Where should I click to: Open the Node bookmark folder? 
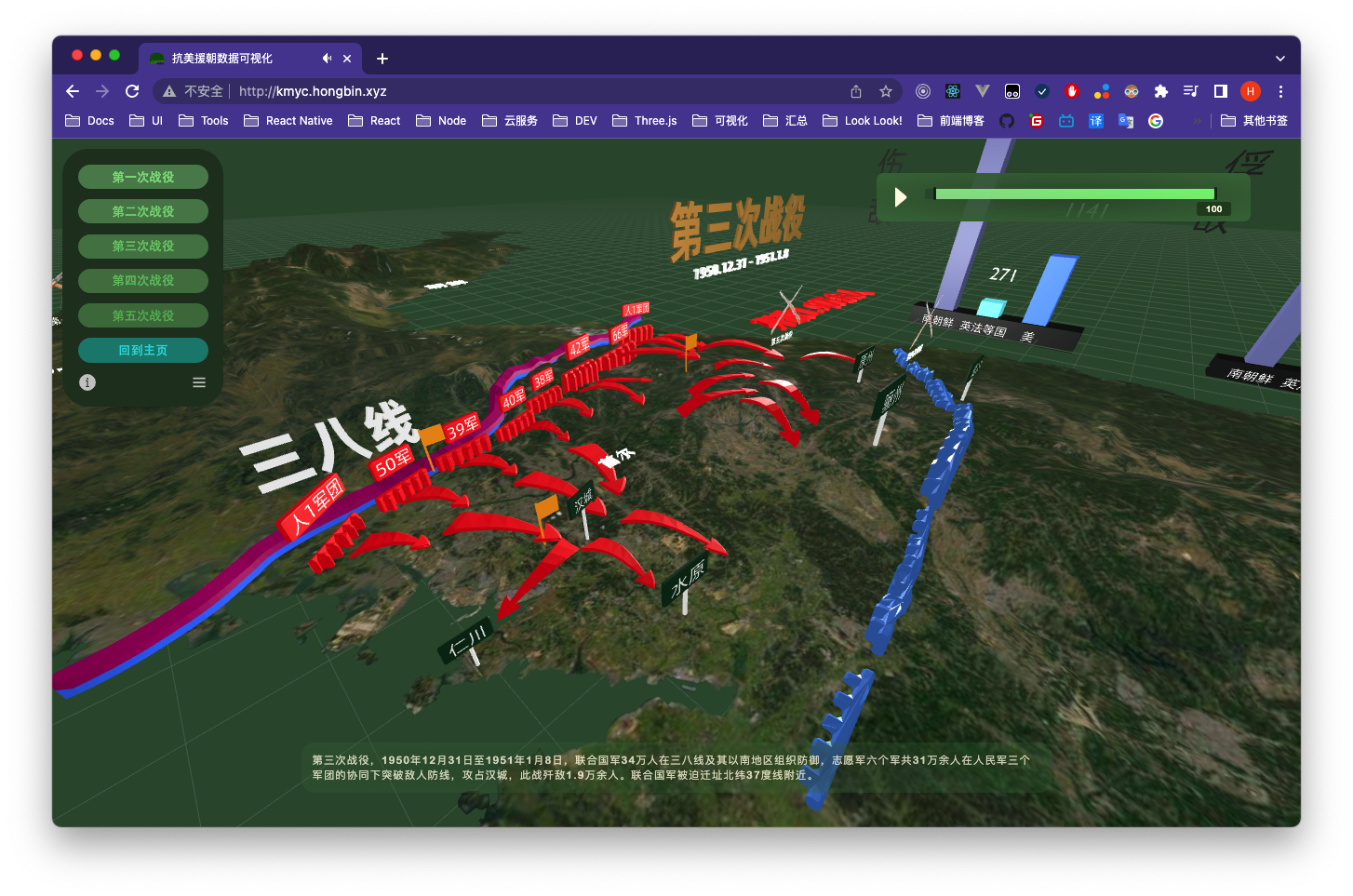(441, 121)
